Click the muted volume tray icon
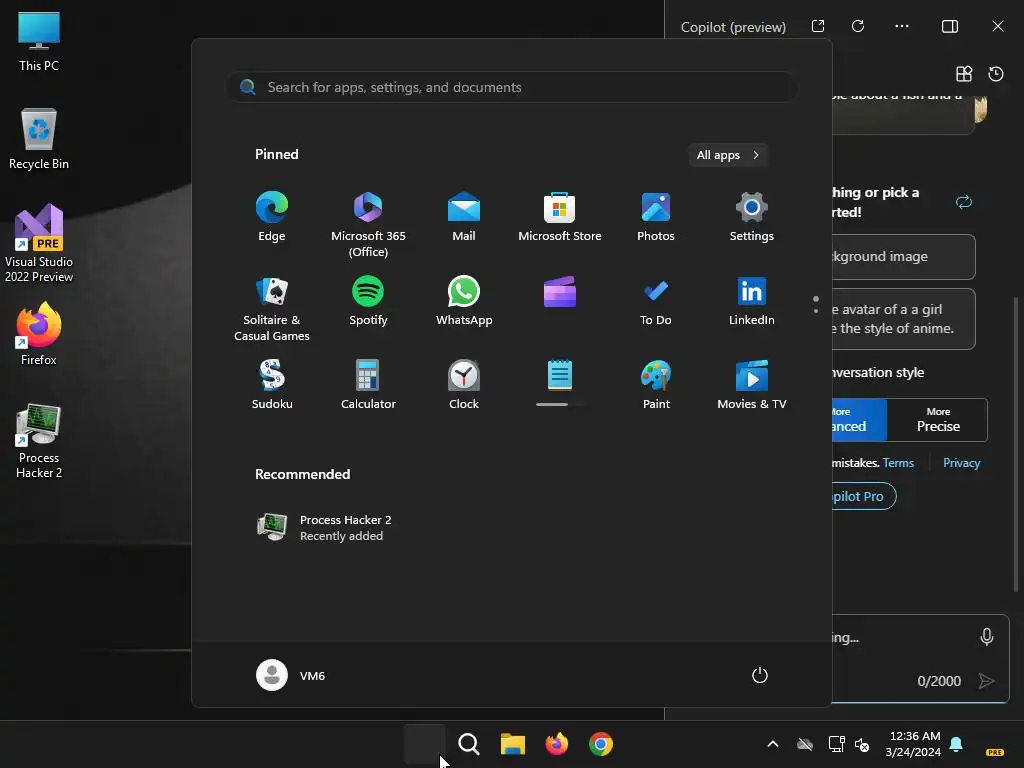Viewport: 1024px width, 768px height. pyautogui.click(x=862, y=744)
